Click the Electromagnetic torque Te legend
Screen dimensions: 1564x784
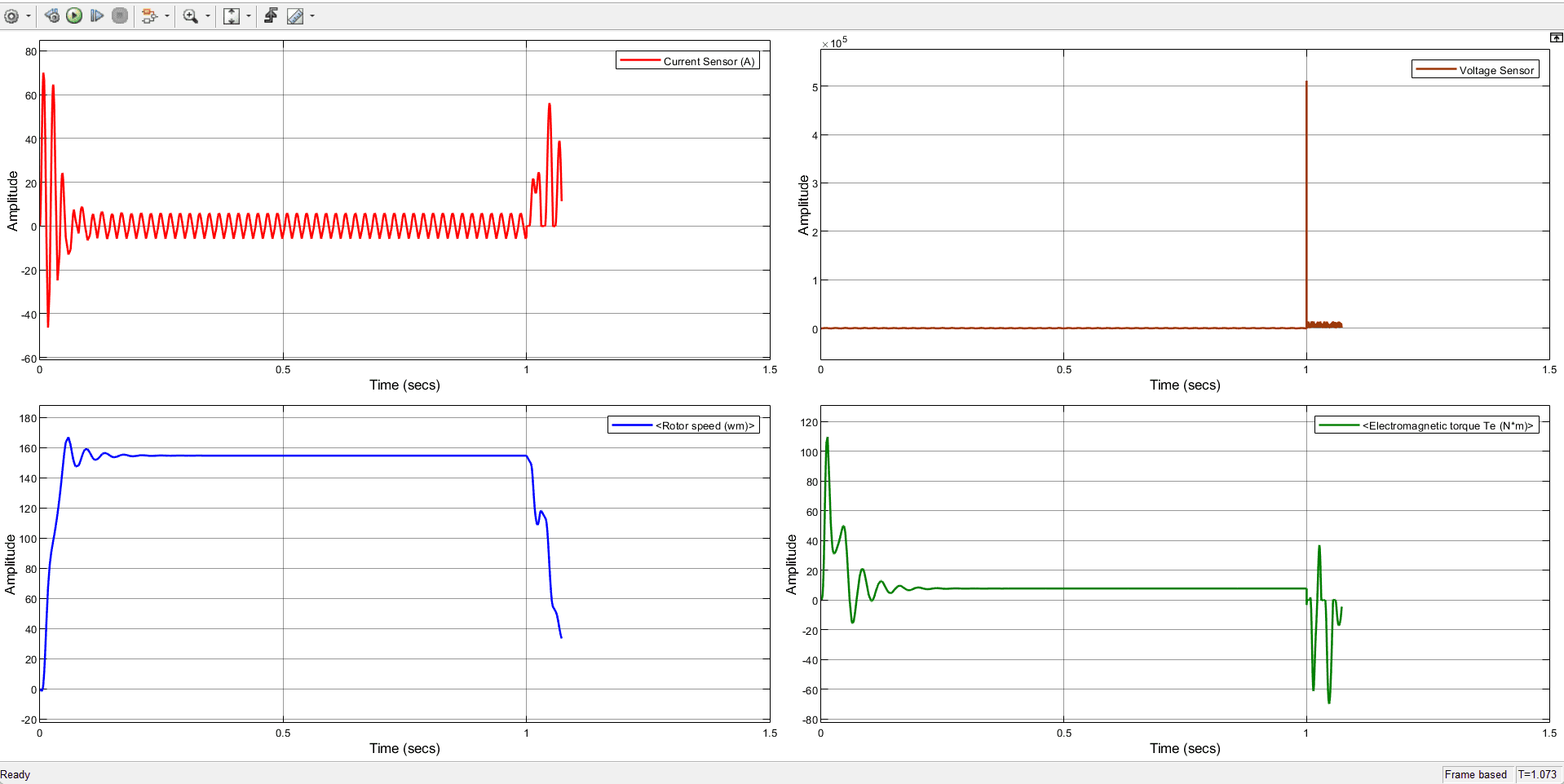click(1426, 425)
